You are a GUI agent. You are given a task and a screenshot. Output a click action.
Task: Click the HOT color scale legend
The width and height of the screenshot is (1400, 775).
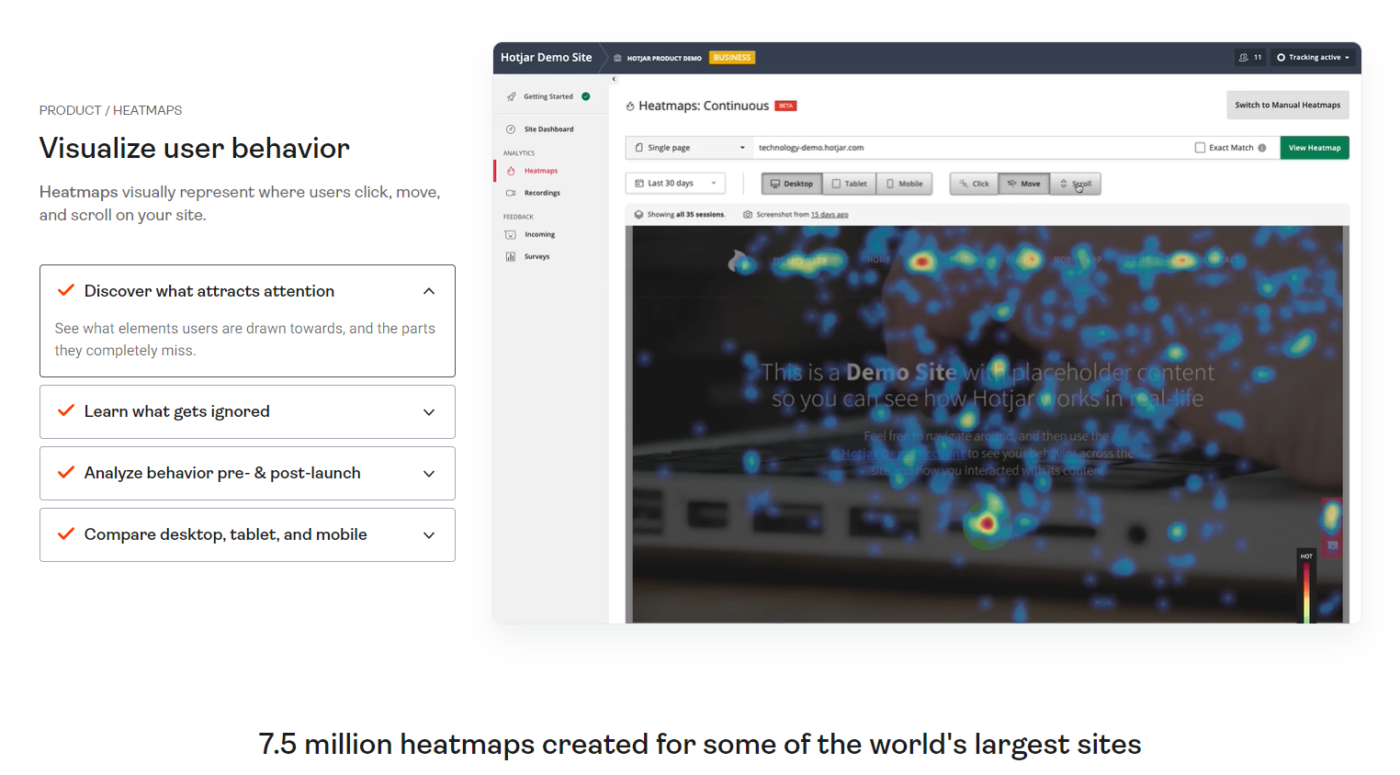pyautogui.click(x=1306, y=587)
